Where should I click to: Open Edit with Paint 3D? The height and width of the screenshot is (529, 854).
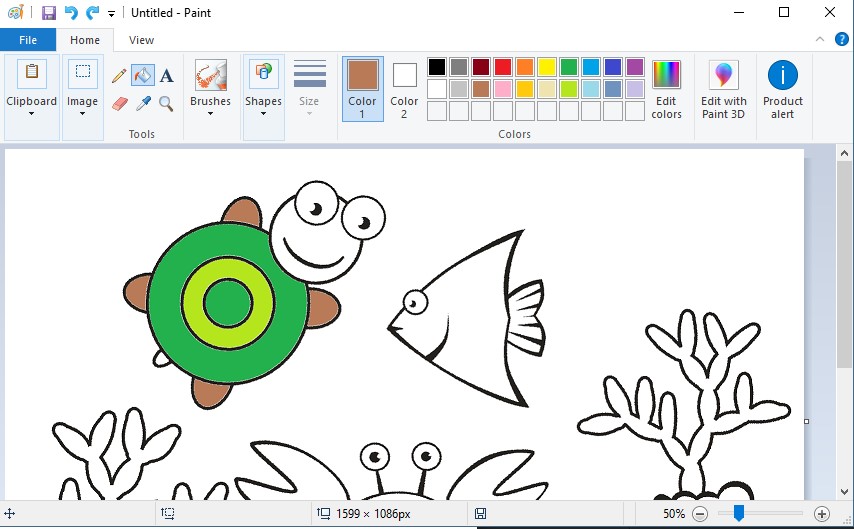(723, 90)
